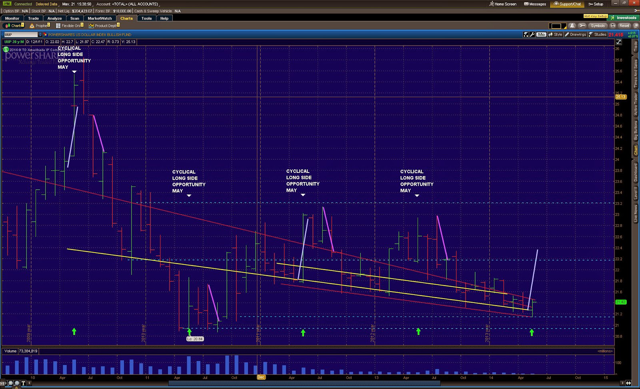Switch to the Monitor tab
Image resolution: width=640 pixels, height=389 pixels.
(x=12, y=18)
